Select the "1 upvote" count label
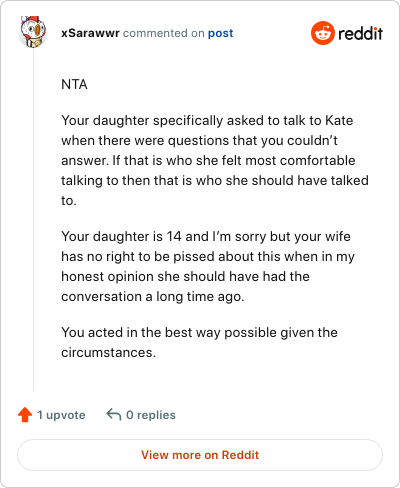 coord(61,415)
